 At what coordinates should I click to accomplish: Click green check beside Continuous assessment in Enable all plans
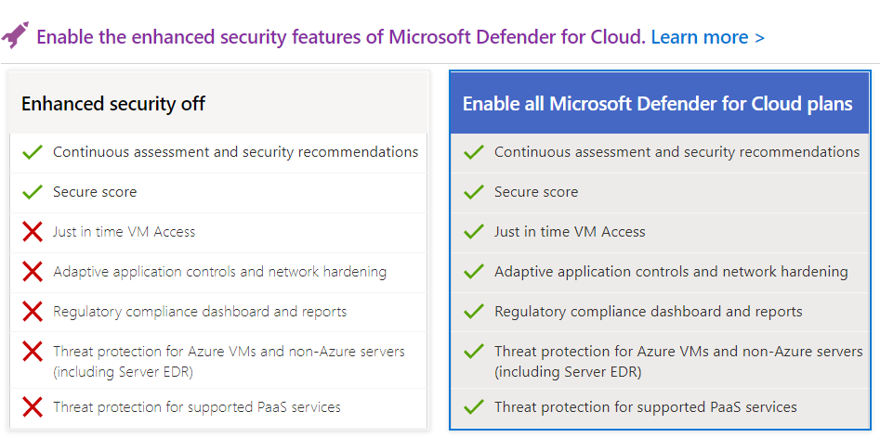coord(474,152)
